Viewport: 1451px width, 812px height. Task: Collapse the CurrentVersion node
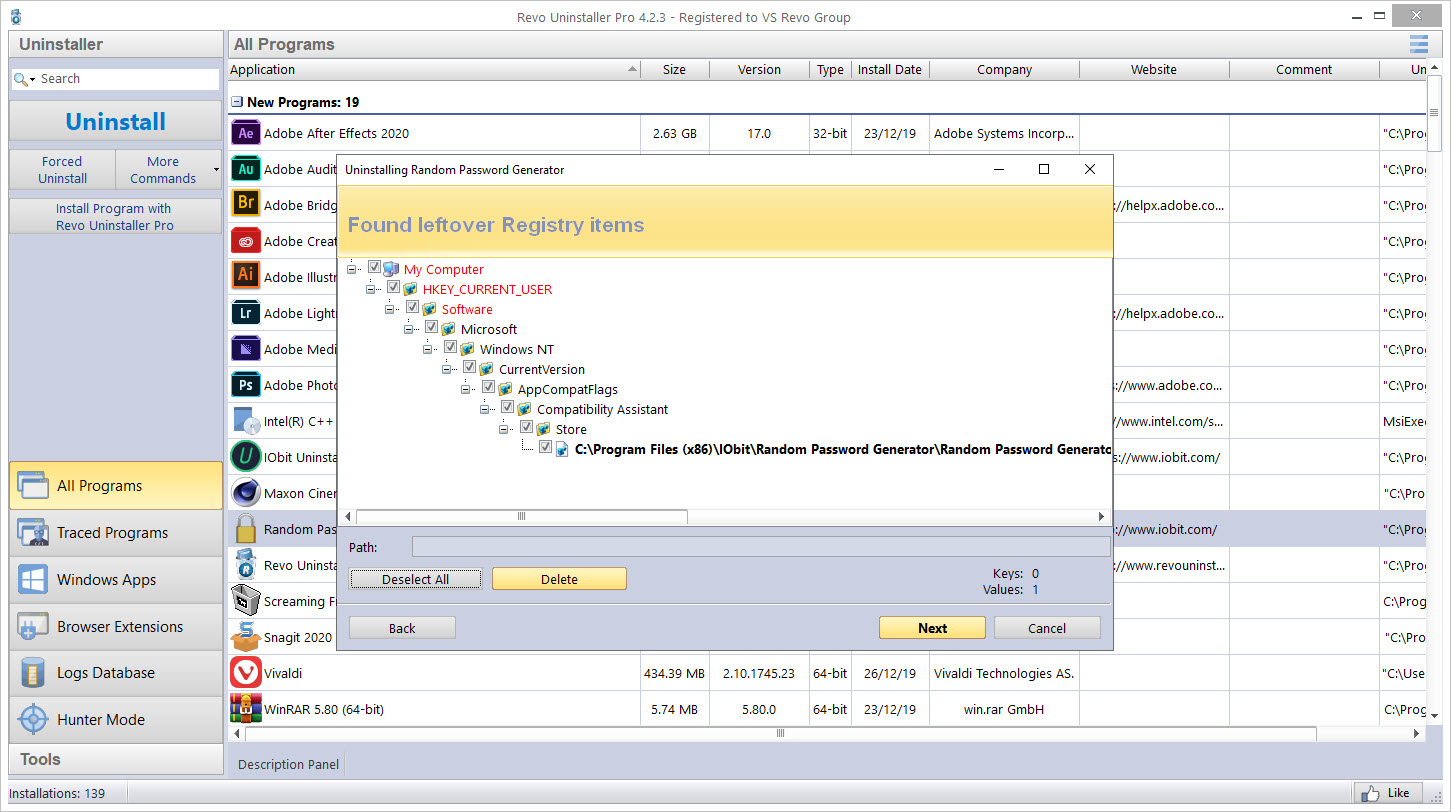pos(446,369)
